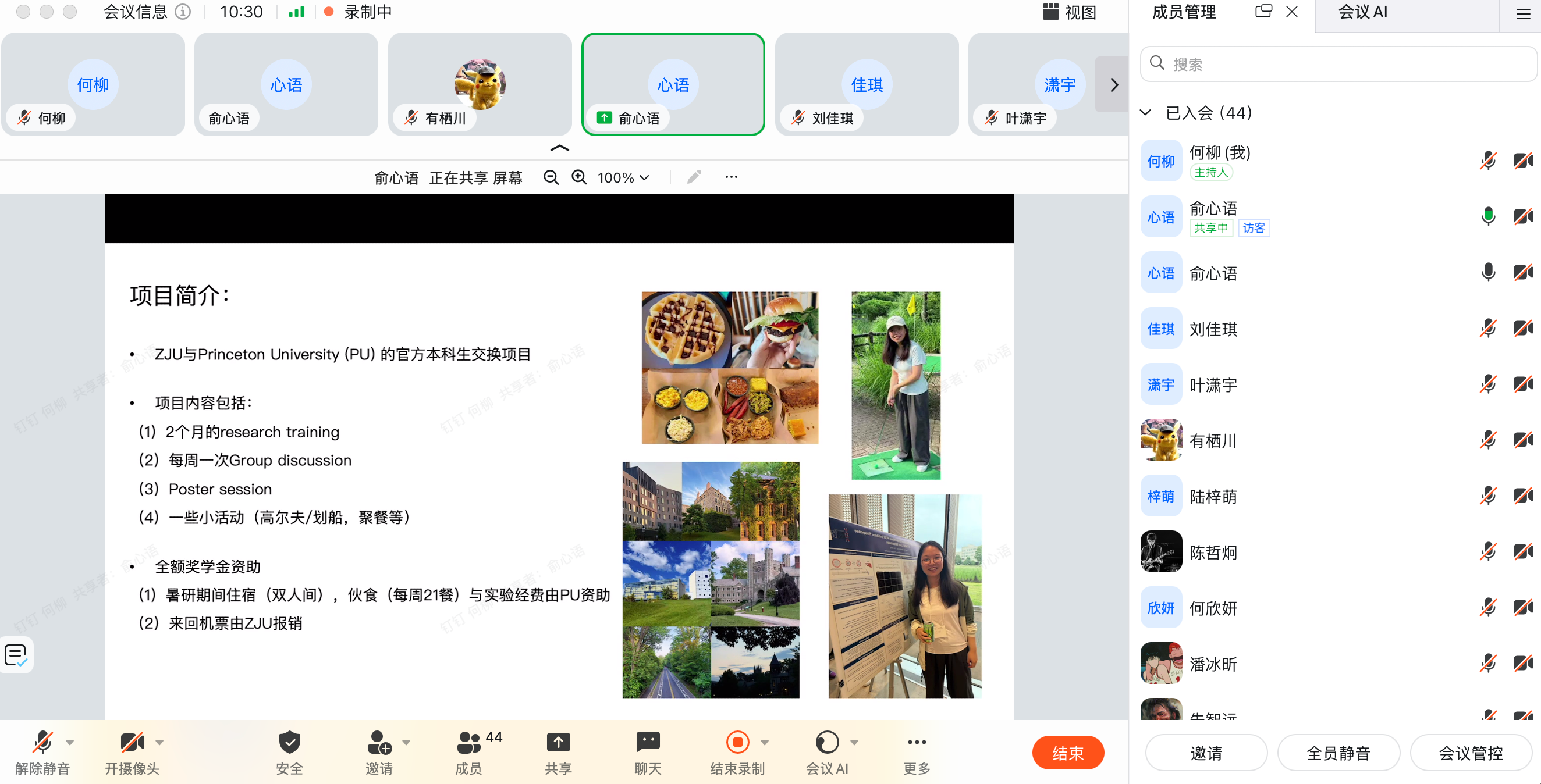Image resolution: width=1541 pixels, height=784 pixels.
Task: Switch to the 会议 AI tab
Action: (x=1362, y=12)
